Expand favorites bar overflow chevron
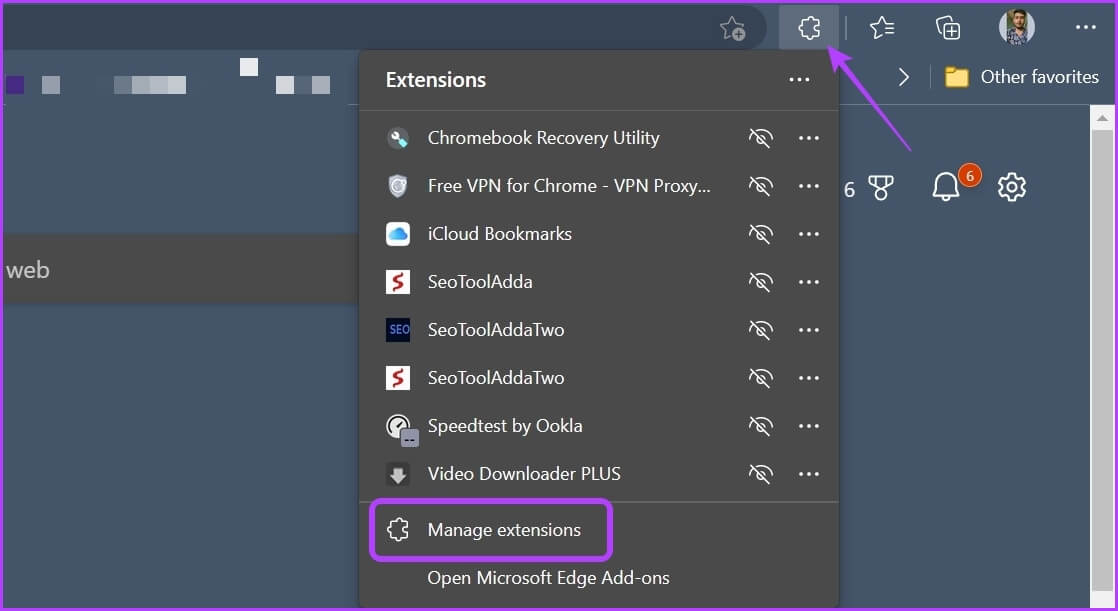The image size is (1118, 611). click(903, 77)
